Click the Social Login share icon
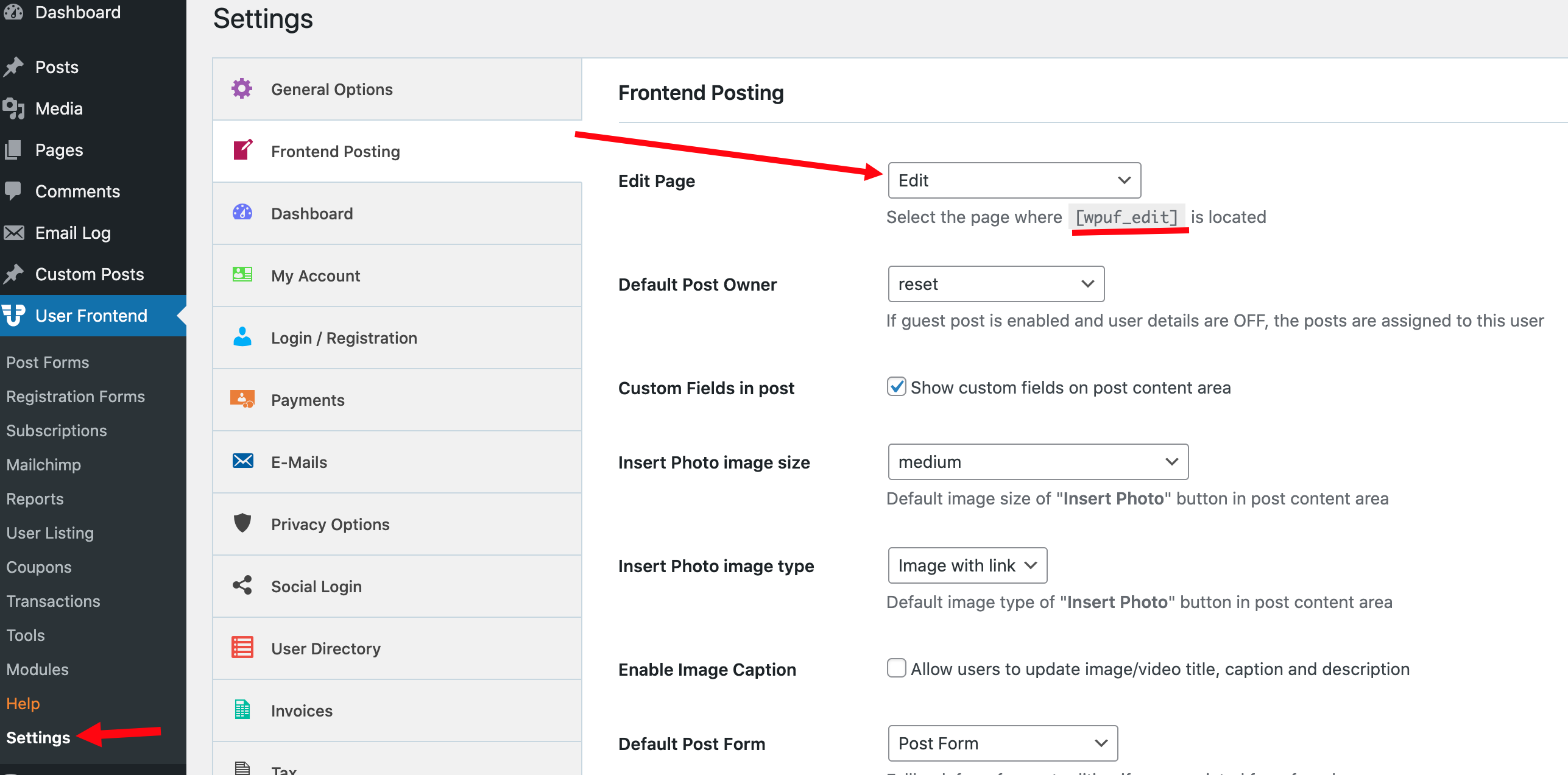This screenshot has height=775, width=1568. point(242,585)
